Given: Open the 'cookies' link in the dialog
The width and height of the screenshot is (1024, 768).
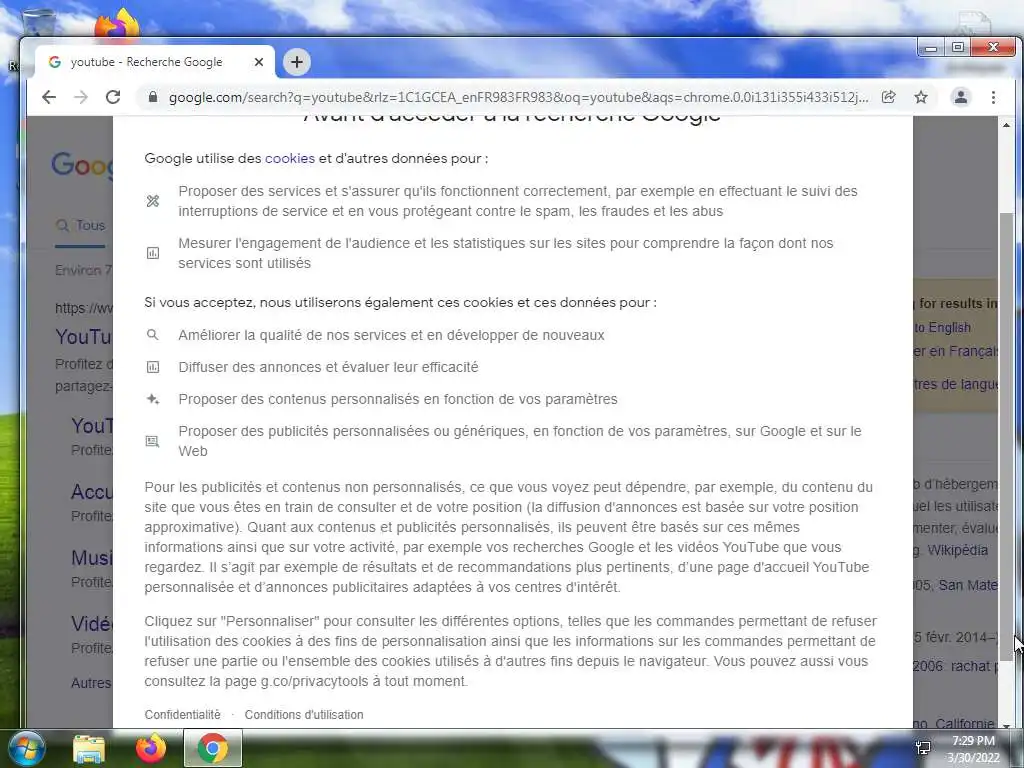Looking at the screenshot, I should click(289, 158).
